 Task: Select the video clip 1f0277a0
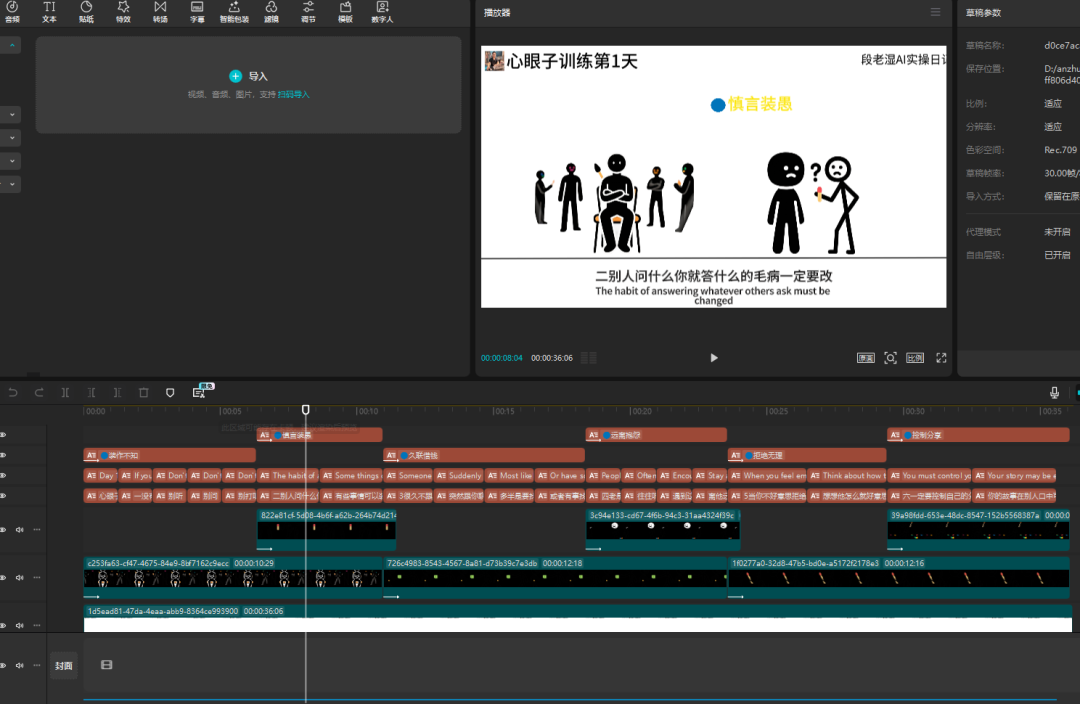pyautogui.click(x=898, y=578)
